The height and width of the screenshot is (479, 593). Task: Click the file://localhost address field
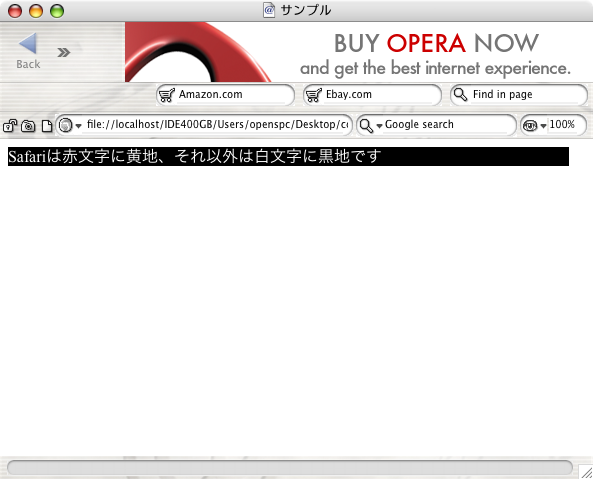click(x=217, y=124)
